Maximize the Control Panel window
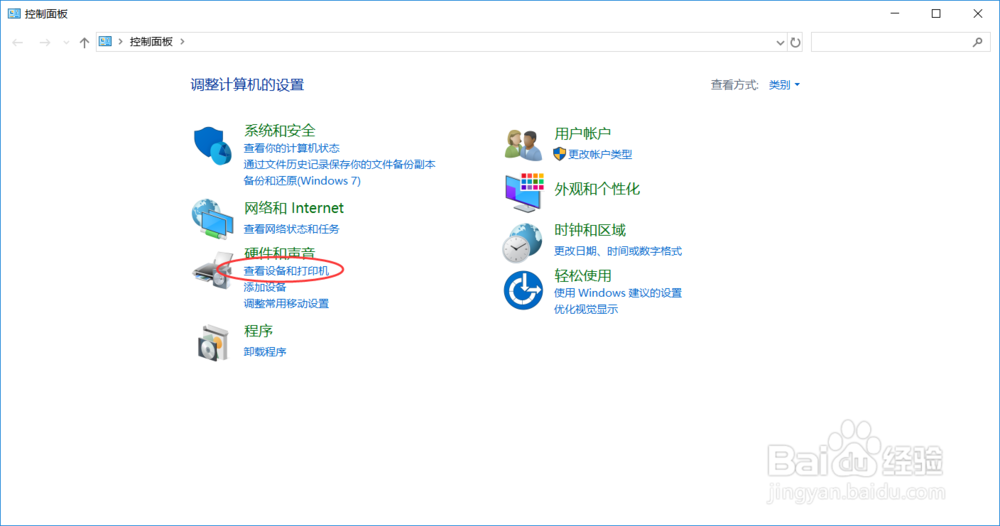The image size is (1000, 526). point(936,13)
